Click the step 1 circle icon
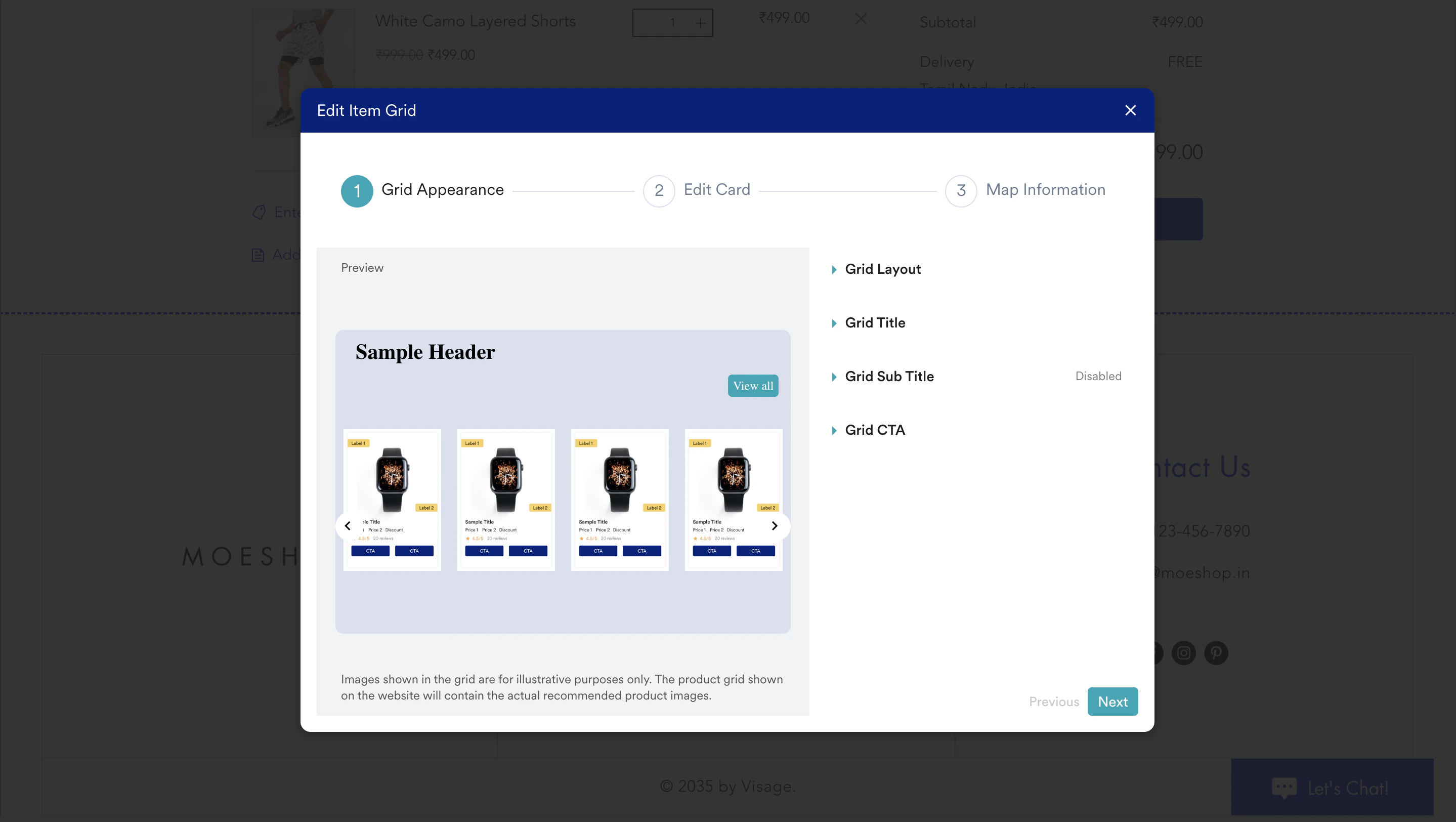The image size is (1456, 822). point(357,191)
